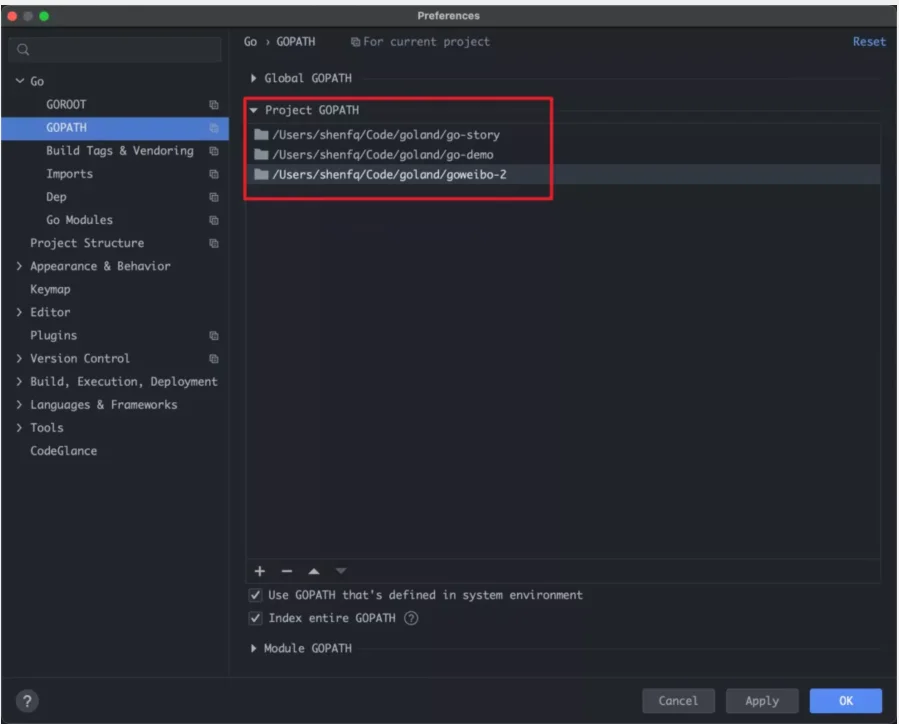Screen dimensions: 899x724
Task: Expand Appearance & Behavior chevron
Action: tap(19, 266)
